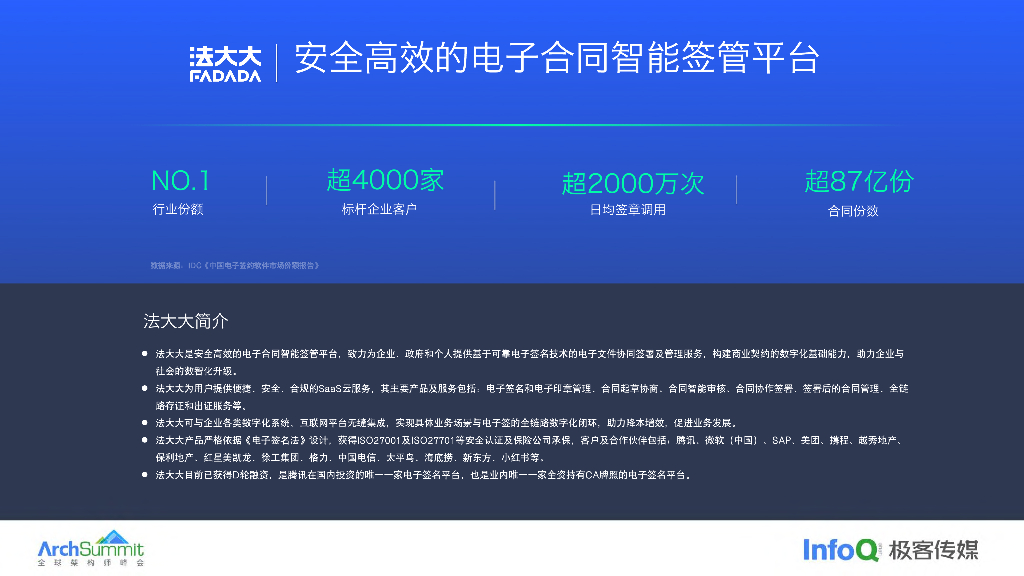Click the 日均签章调用 label
This screenshot has width=1024, height=576.
coord(628,210)
